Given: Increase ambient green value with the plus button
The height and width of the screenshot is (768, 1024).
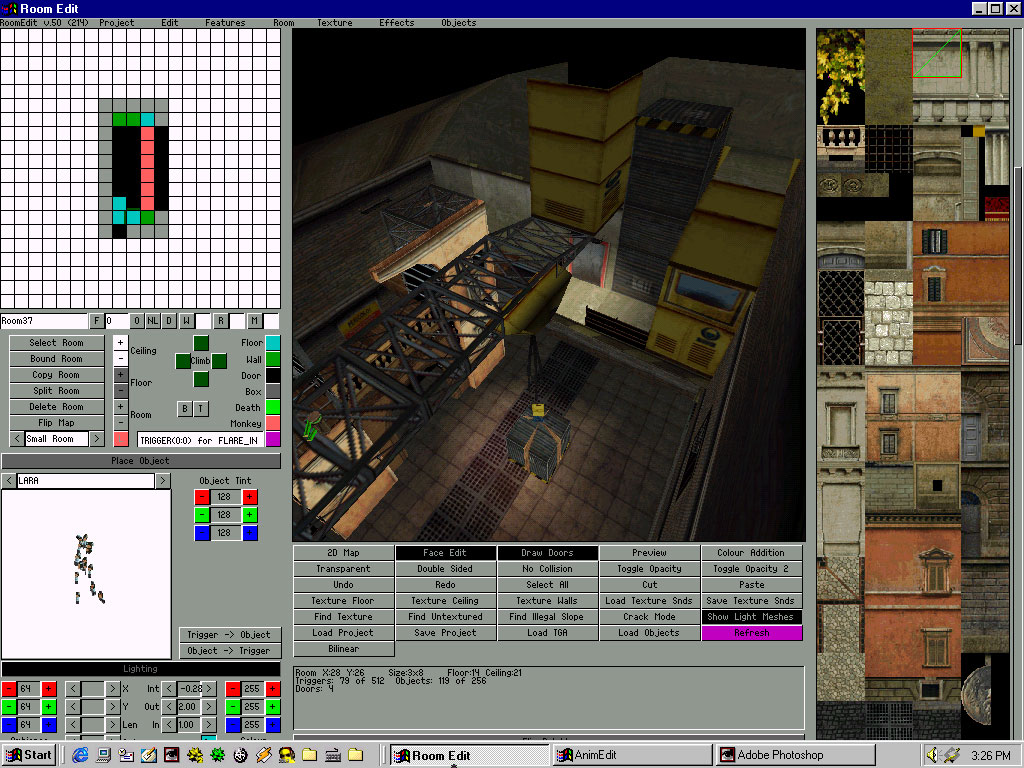Looking at the screenshot, I should click(48, 707).
